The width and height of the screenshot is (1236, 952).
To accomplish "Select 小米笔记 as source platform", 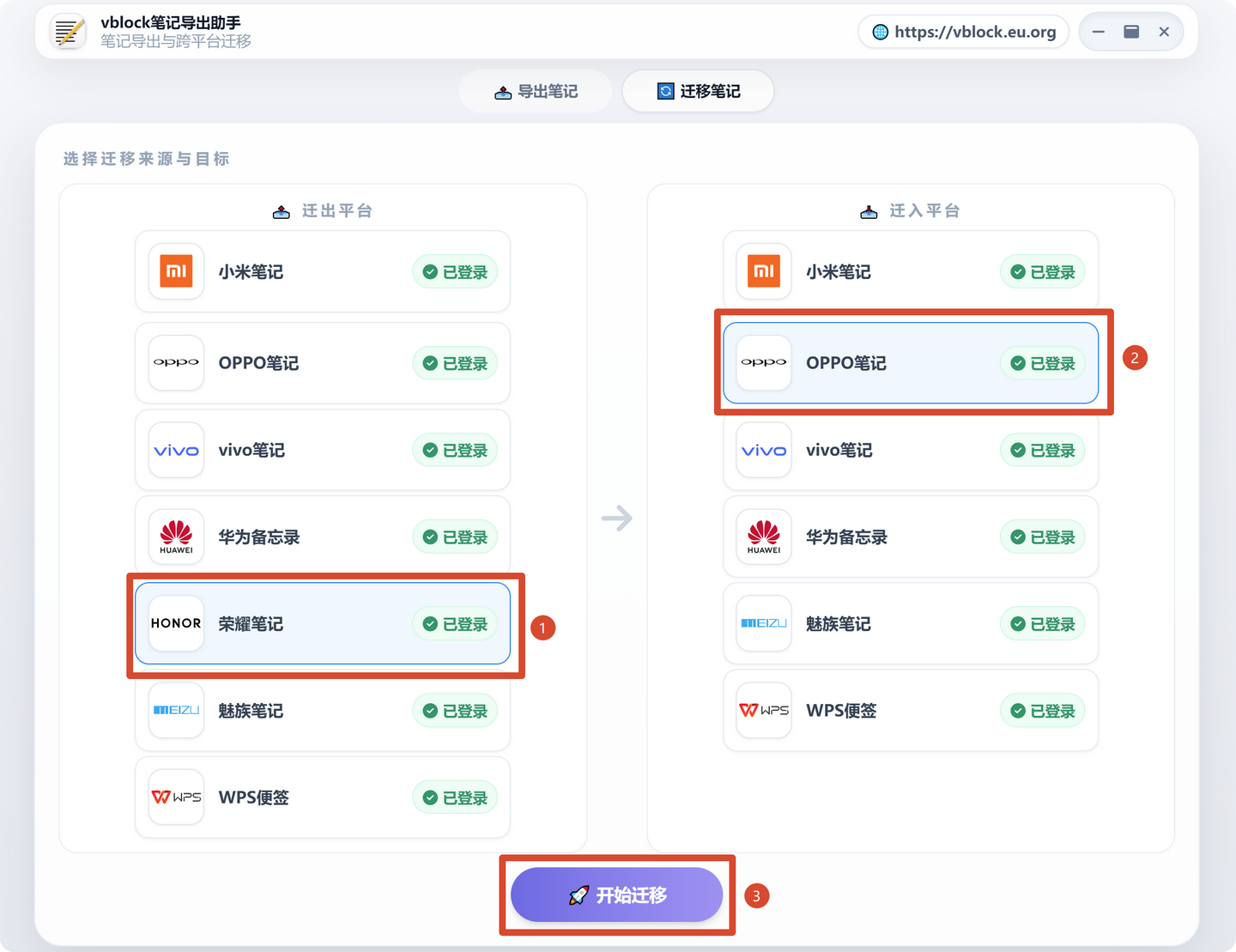I will 323,271.
